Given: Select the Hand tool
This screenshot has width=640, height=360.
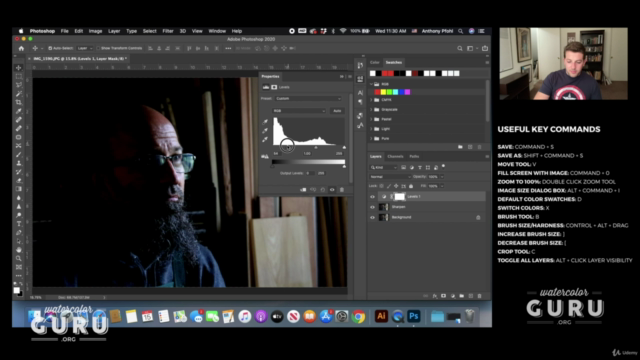Looking at the screenshot, I should coord(18,249).
